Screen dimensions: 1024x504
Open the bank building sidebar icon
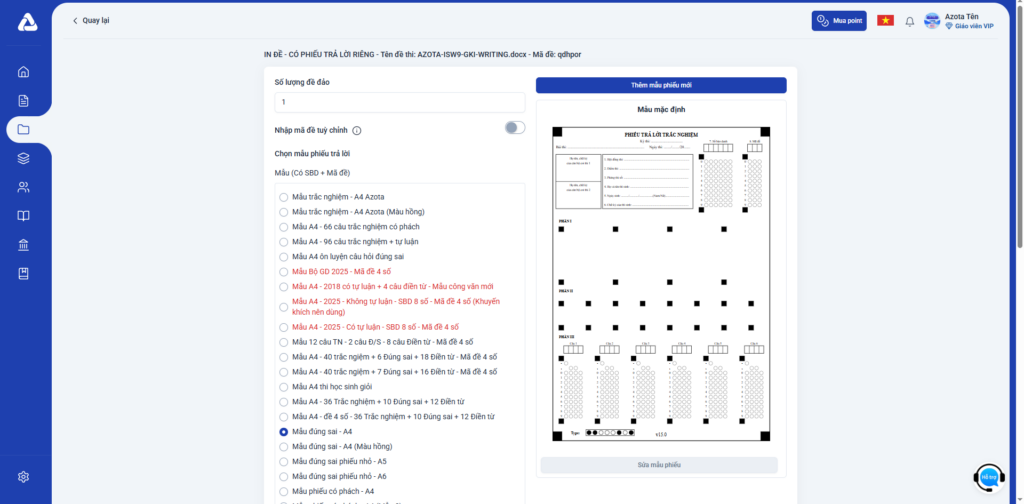(24, 245)
